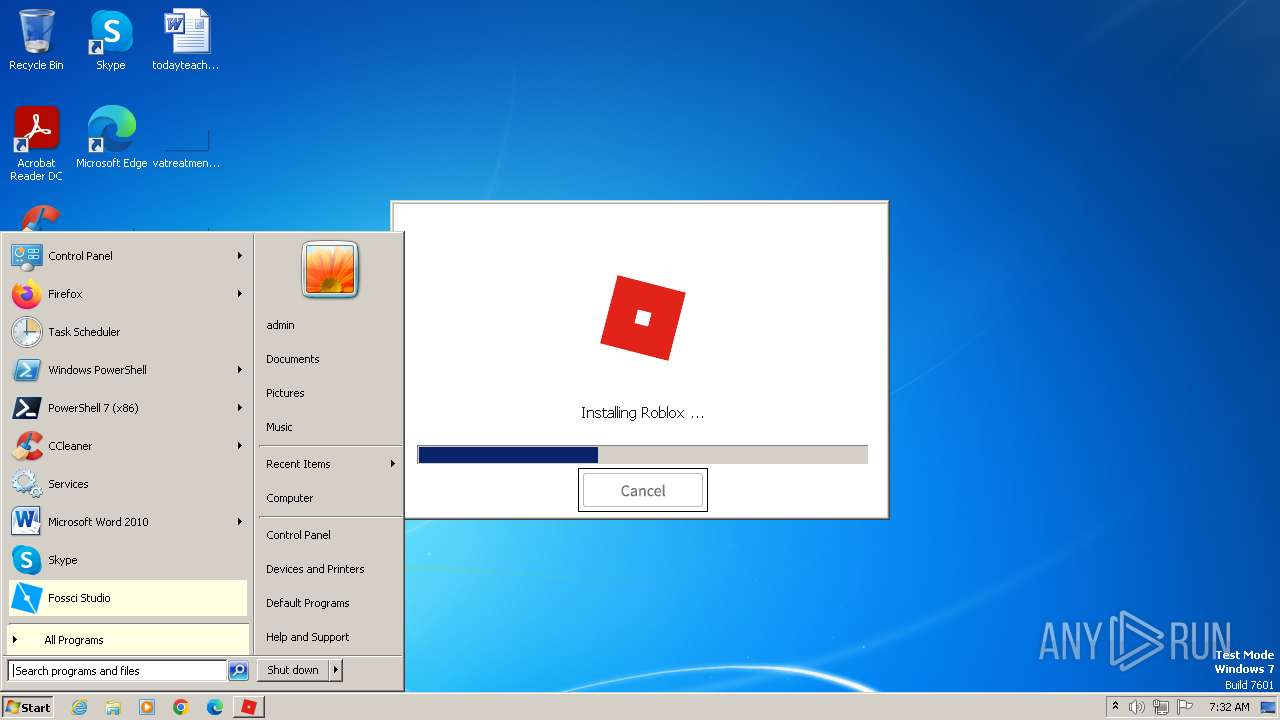Click the Action Center flag icon
This screenshot has width=1280, height=720.
[x=1185, y=707]
